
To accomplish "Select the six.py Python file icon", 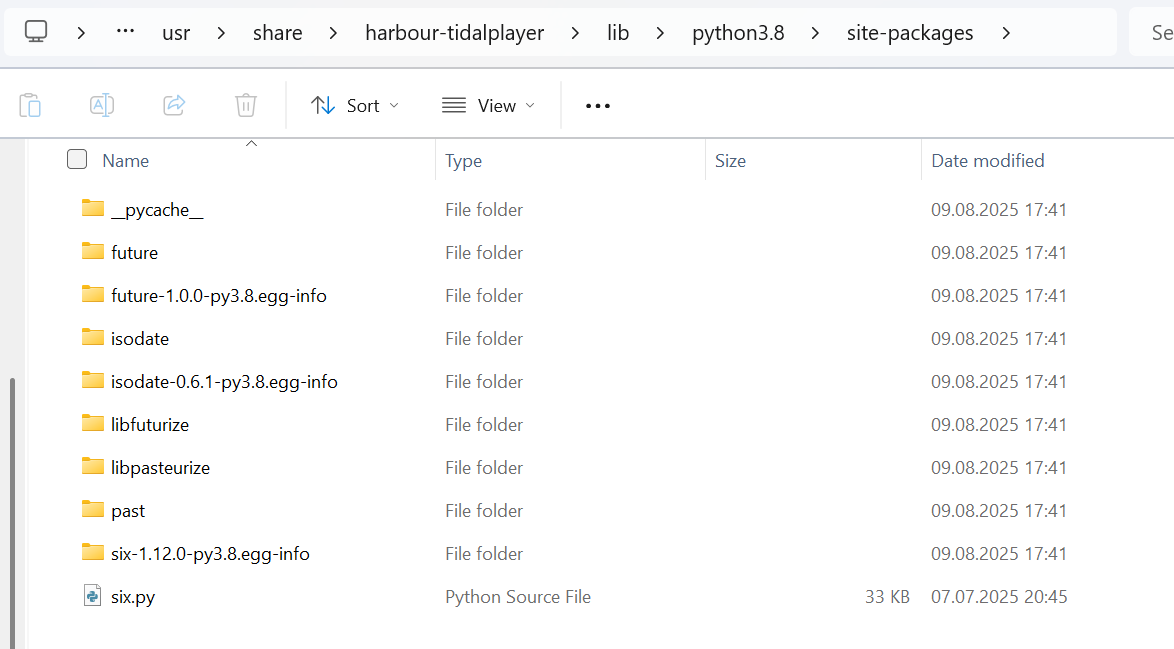I will pyautogui.click(x=93, y=597).
